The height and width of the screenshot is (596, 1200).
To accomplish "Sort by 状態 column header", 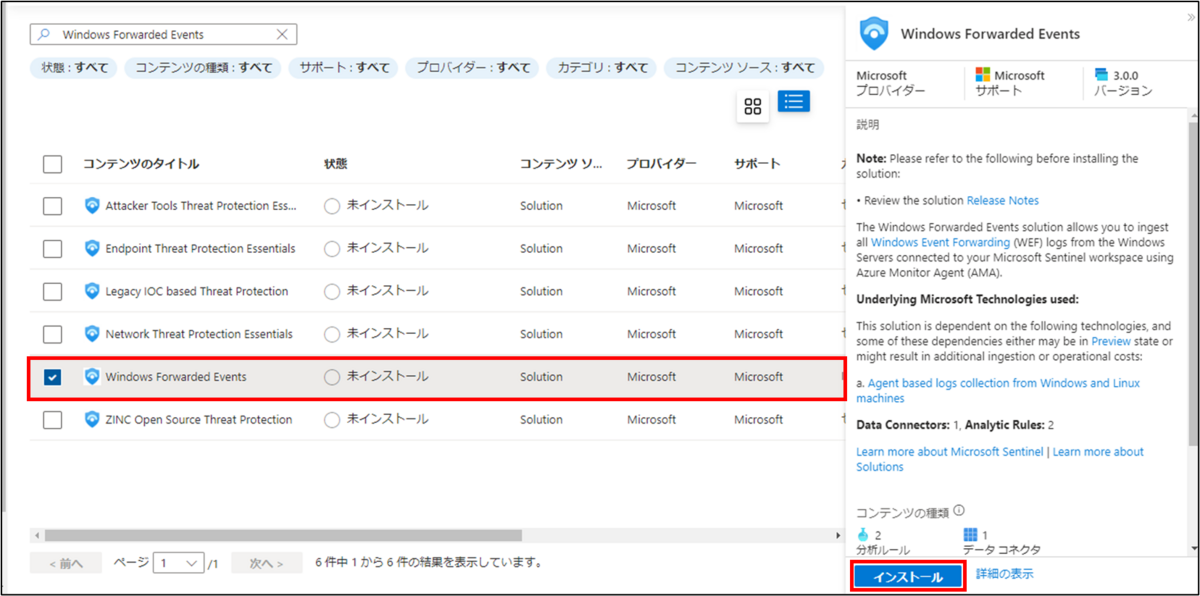I will click(336, 164).
